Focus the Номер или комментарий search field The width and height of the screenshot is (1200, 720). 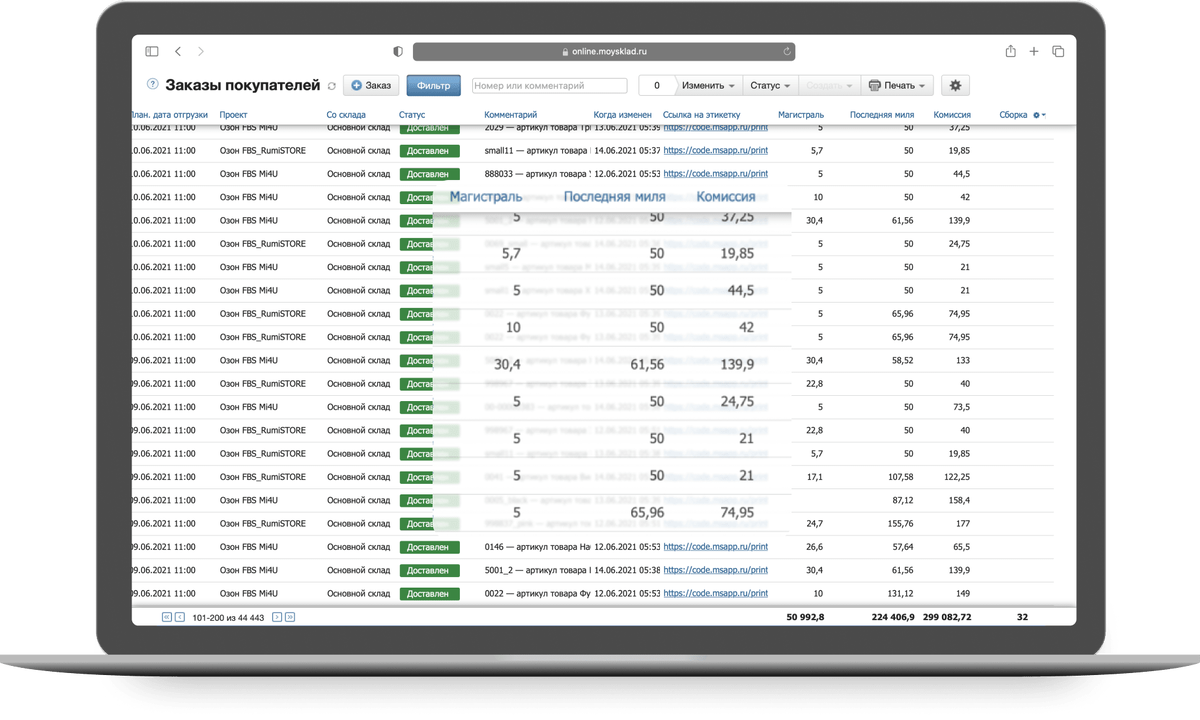point(549,86)
